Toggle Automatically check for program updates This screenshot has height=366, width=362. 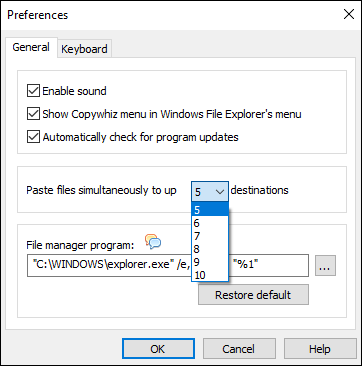coord(33,137)
